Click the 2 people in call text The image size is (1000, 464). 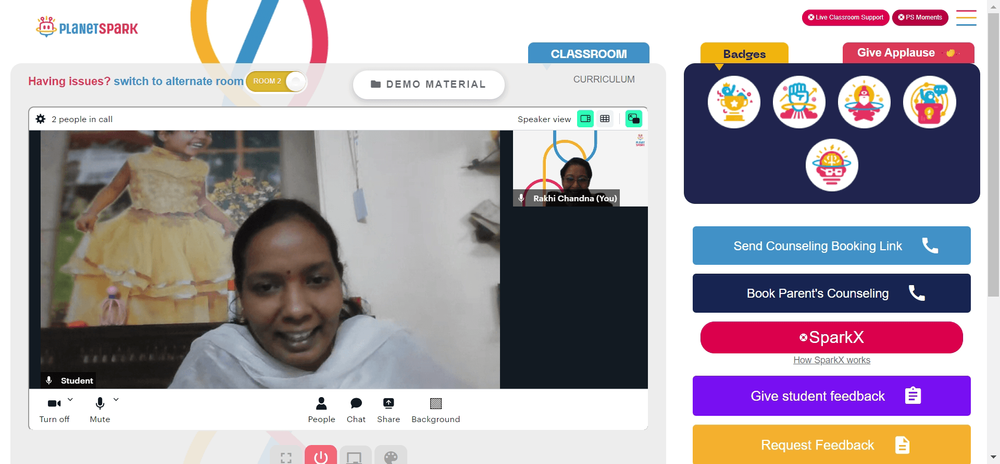[x=82, y=119]
